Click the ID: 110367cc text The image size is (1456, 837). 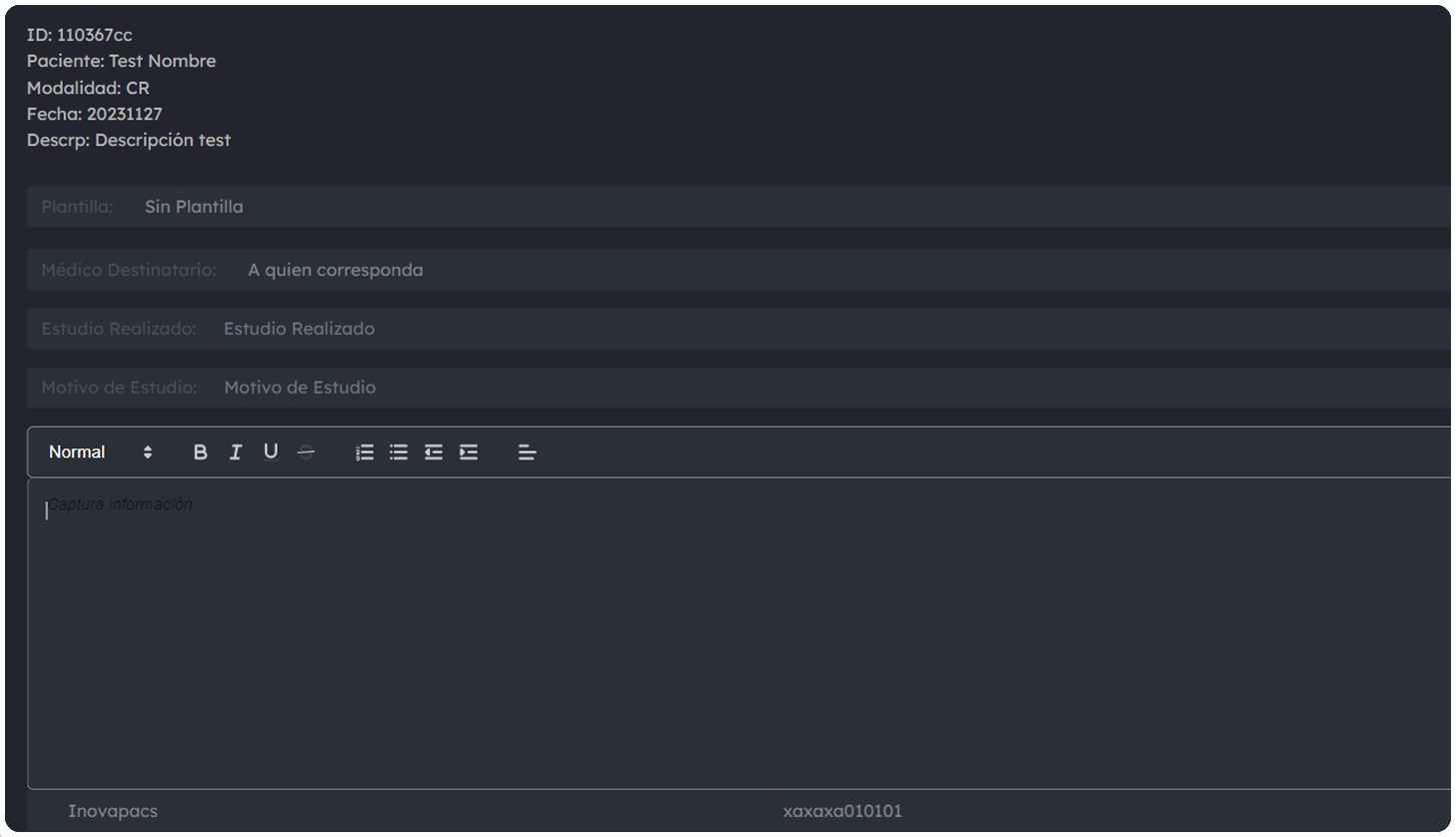[80, 35]
